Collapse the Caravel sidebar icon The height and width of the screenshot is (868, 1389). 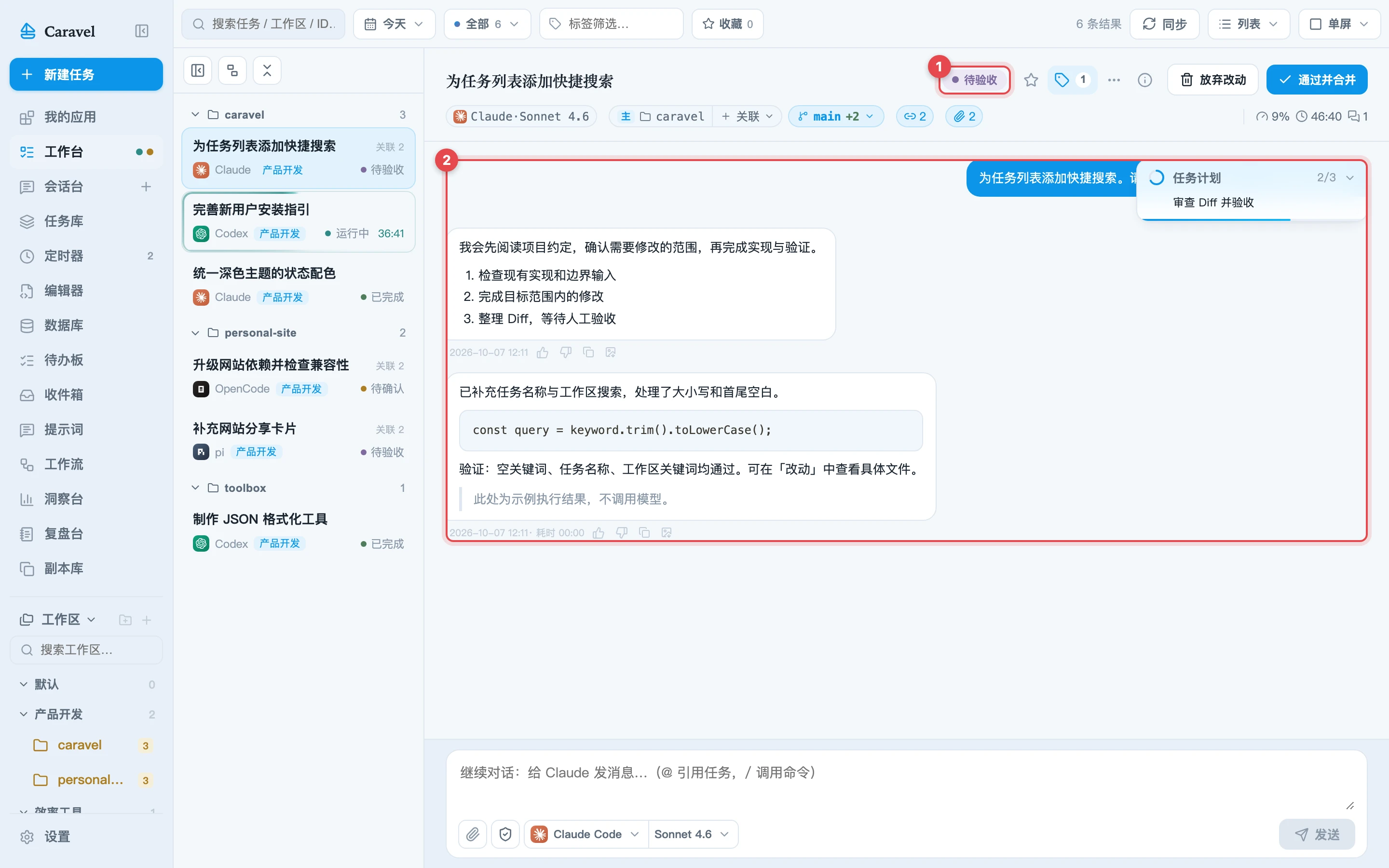pos(141,31)
